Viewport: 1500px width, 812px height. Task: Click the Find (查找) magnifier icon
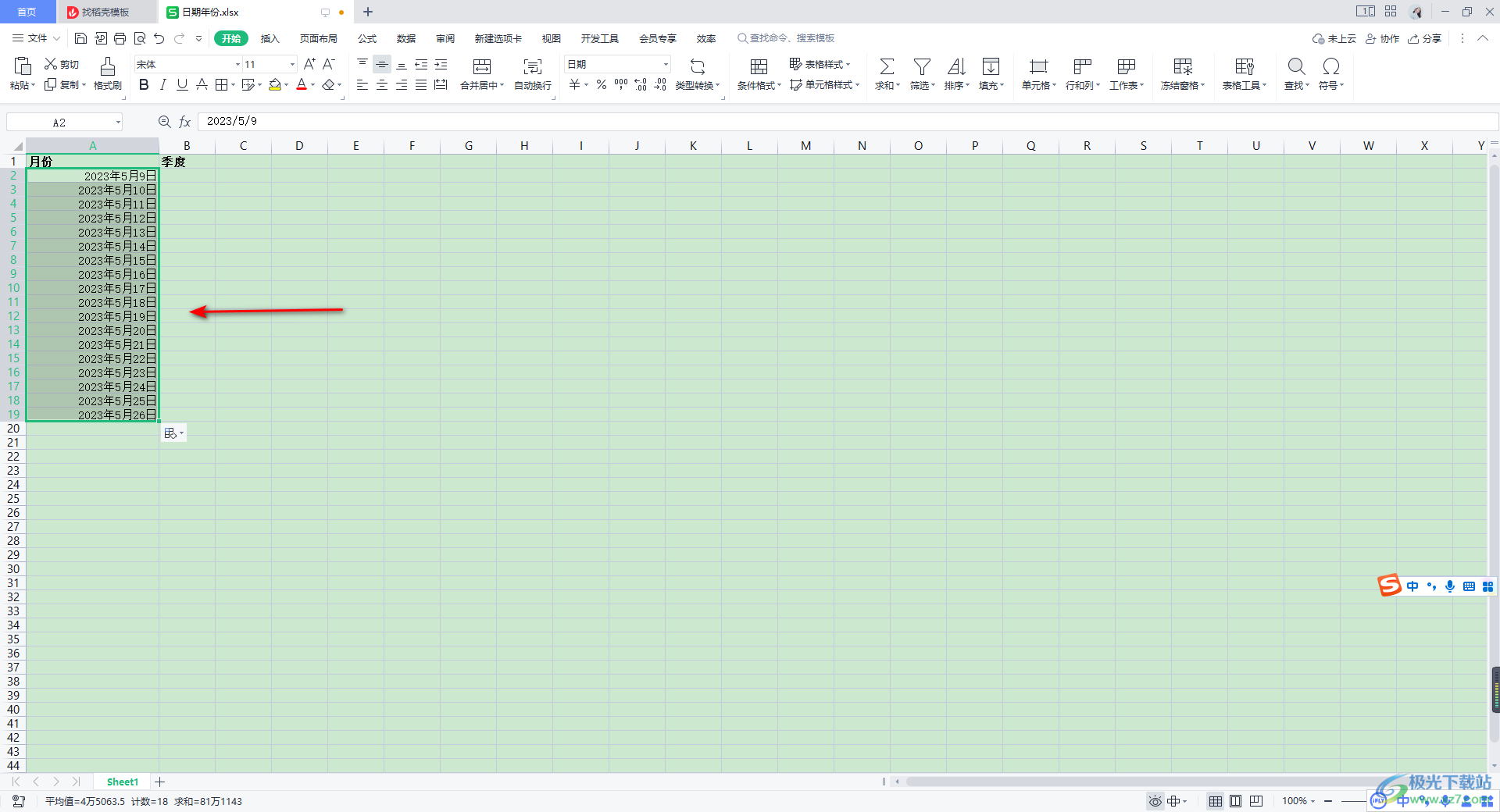pyautogui.click(x=1296, y=66)
